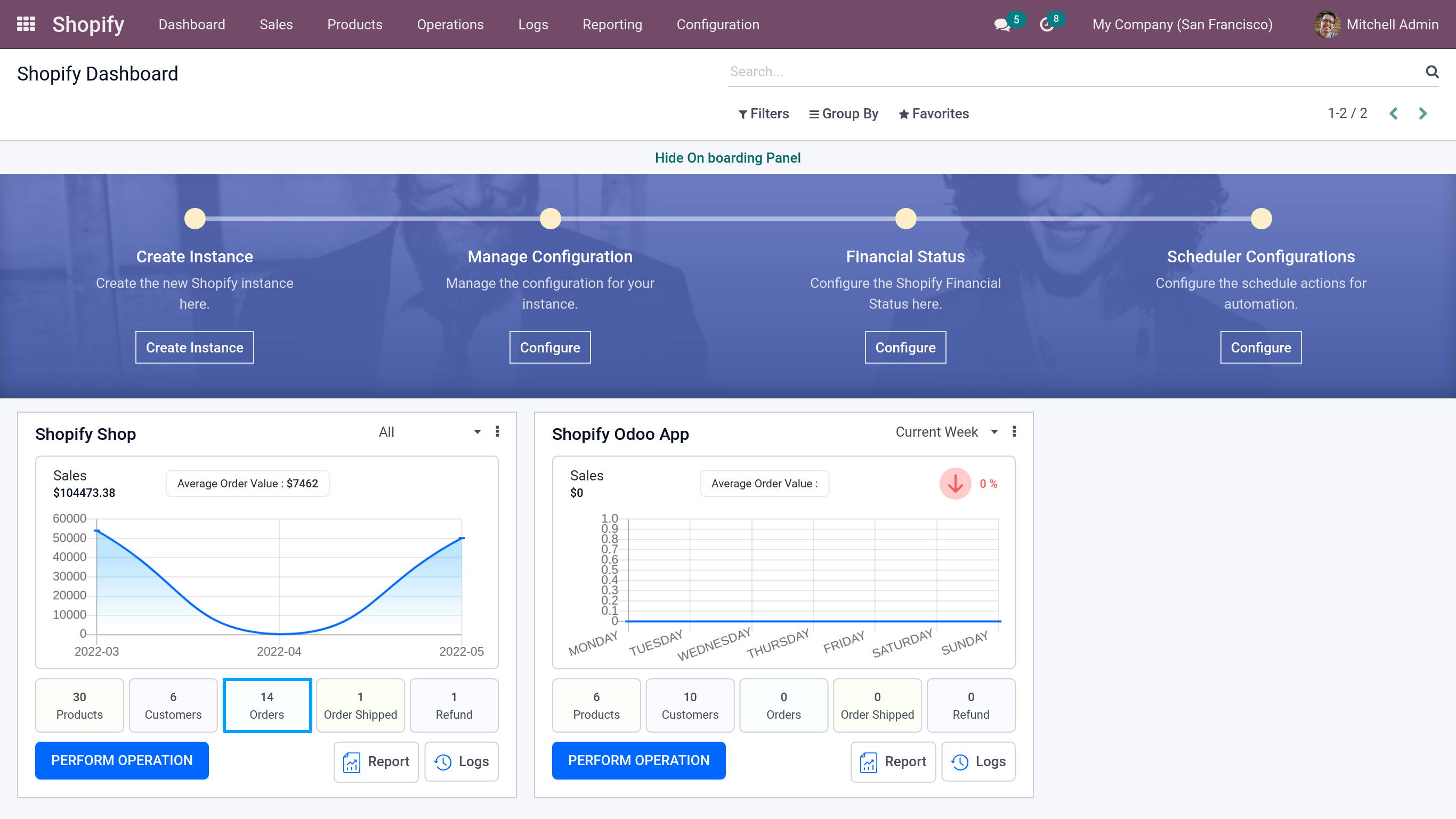Screen dimensions: 1456x819
Task: Click the search magnifier icon
Action: coord(1431,72)
